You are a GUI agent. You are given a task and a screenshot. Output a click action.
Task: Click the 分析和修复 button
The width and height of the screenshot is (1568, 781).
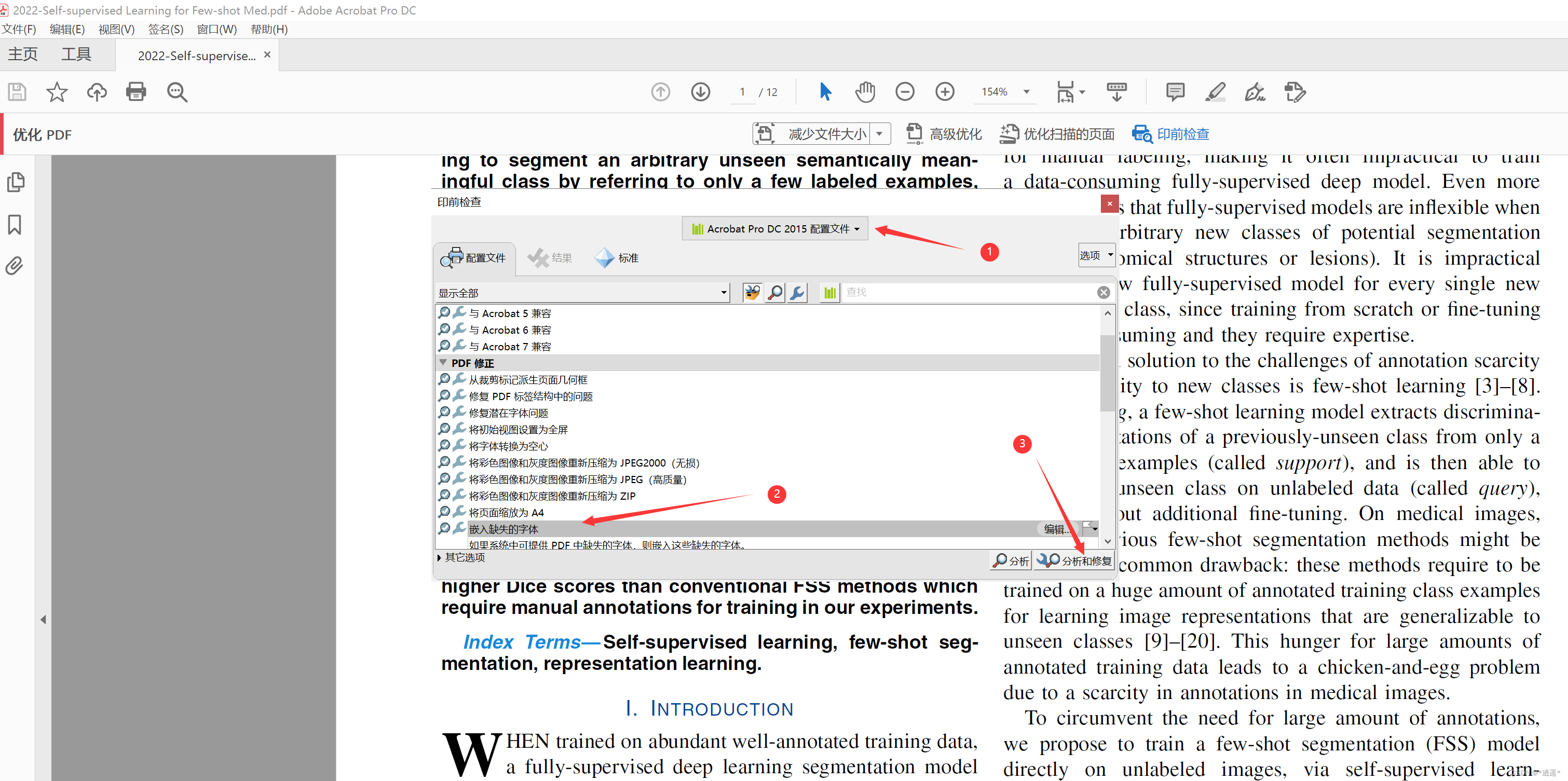click(1074, 560)
